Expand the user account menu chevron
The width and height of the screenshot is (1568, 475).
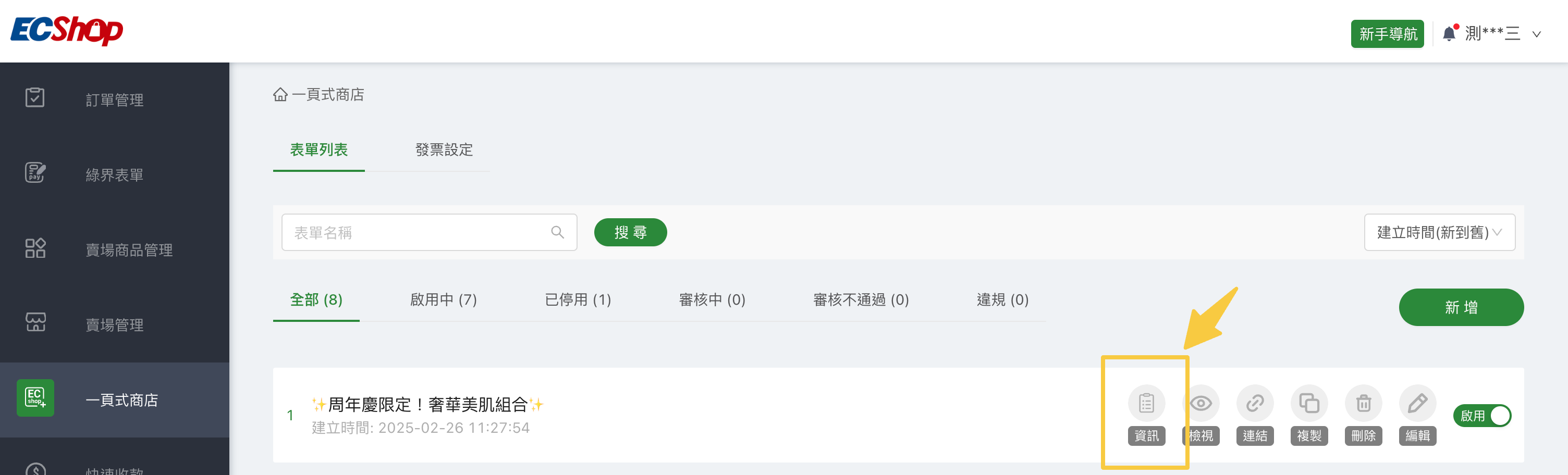pos(1536,34)
